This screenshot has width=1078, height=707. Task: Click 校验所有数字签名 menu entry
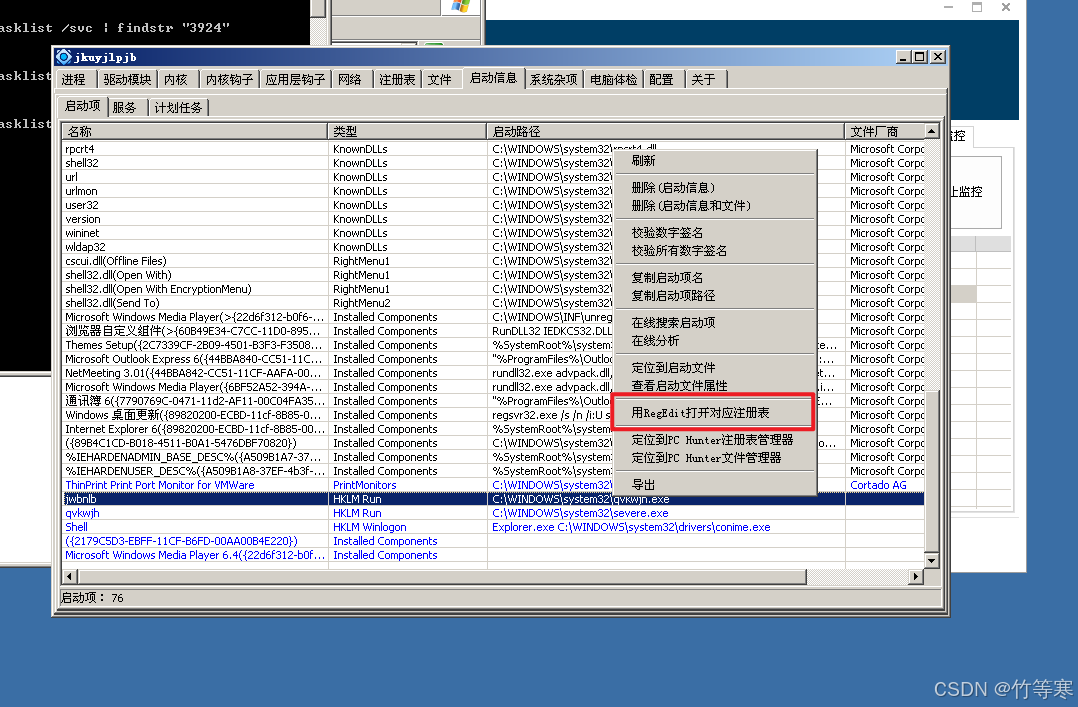point(679,251)
